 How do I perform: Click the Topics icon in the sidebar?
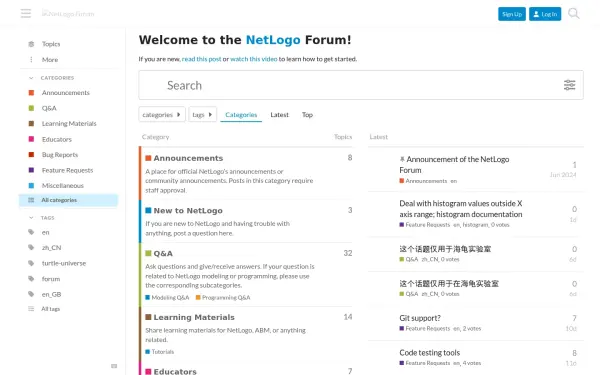coord(31,44)
